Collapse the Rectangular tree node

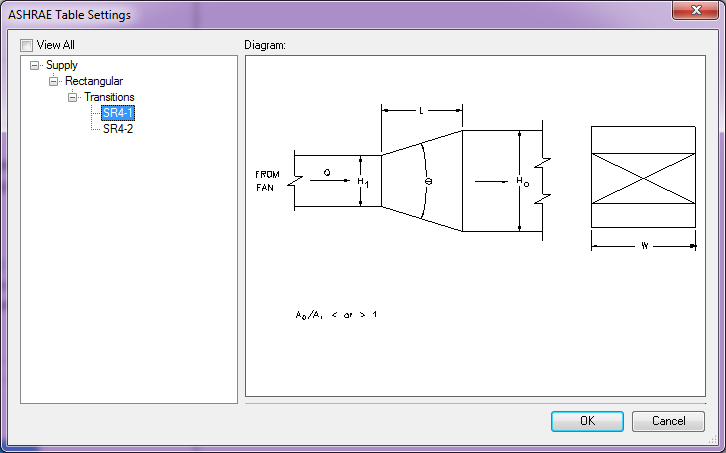point(53,82)
